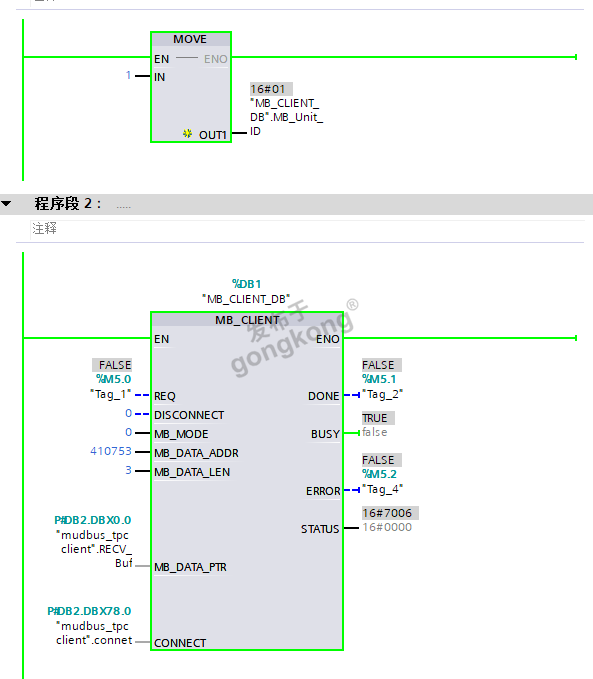Click the IN pin label of MOVE

(x=159, y=77)
